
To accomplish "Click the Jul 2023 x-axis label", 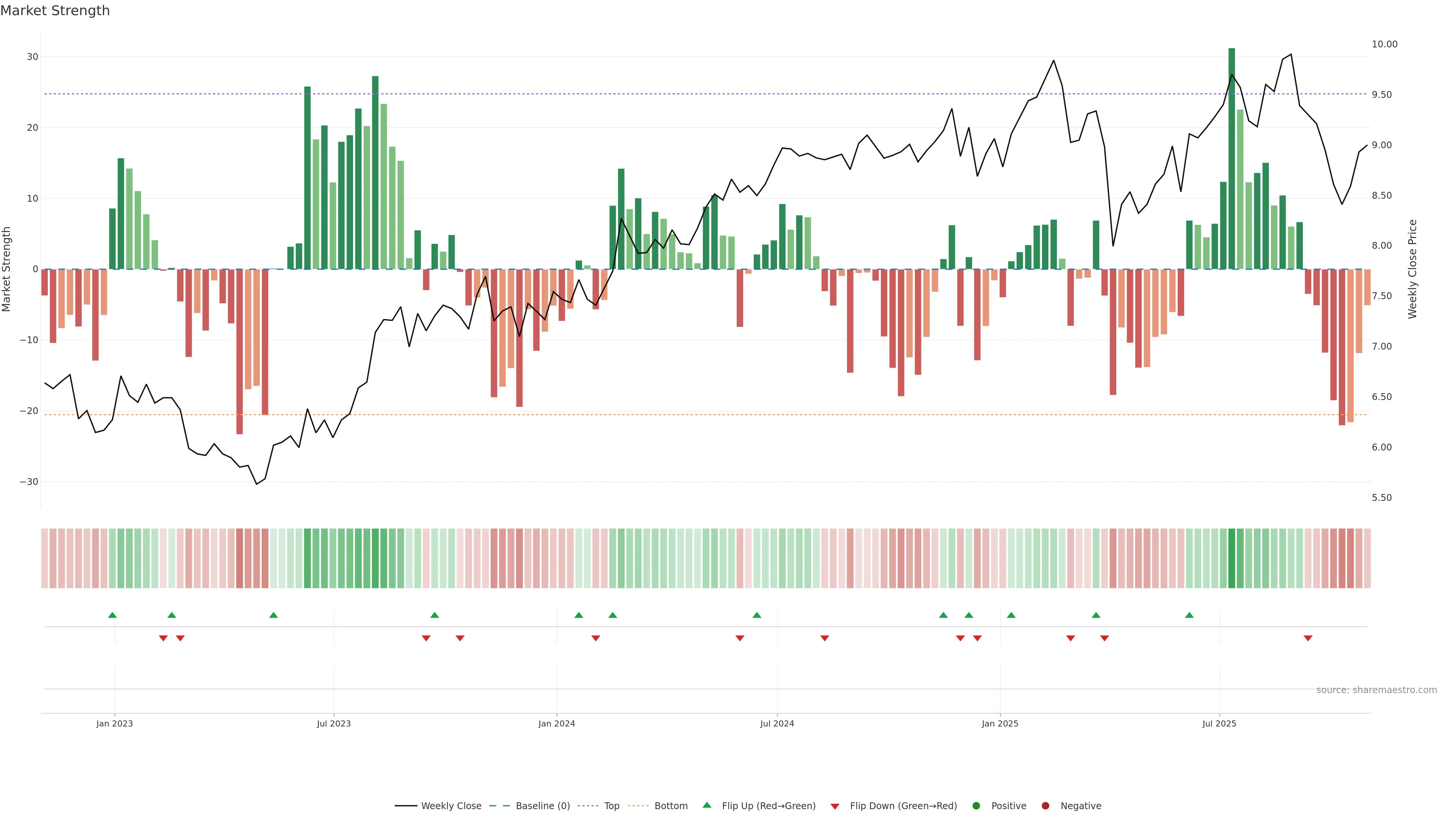I will click(334, 723).
